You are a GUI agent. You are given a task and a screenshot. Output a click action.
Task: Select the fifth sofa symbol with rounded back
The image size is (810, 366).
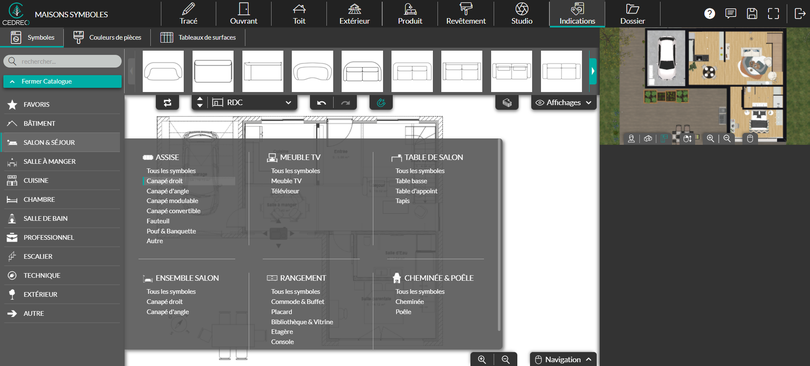tap(362, 71)
